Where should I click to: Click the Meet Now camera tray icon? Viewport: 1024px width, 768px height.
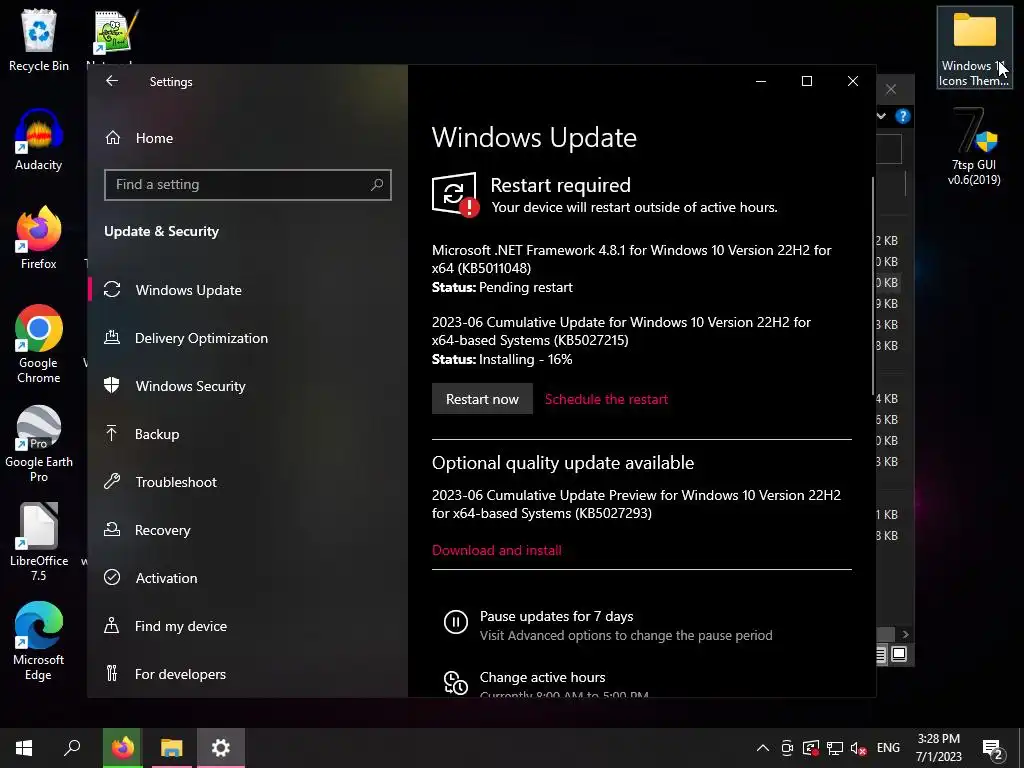(x=788, y=748)
